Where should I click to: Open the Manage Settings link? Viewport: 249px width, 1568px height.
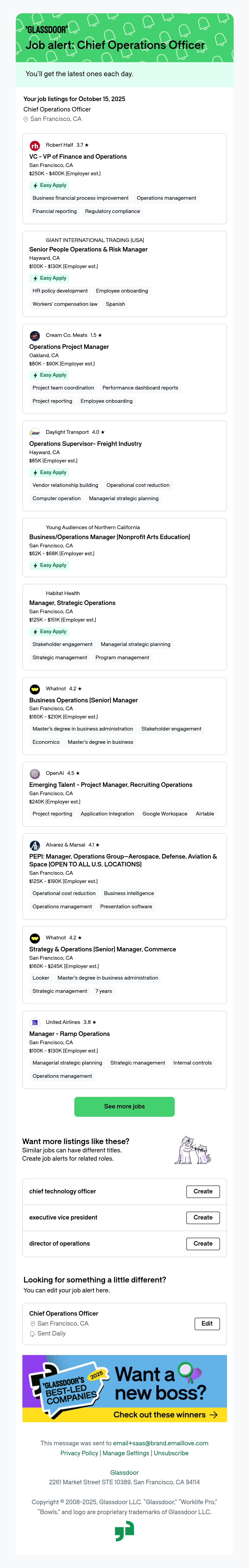click(126, 1453)
